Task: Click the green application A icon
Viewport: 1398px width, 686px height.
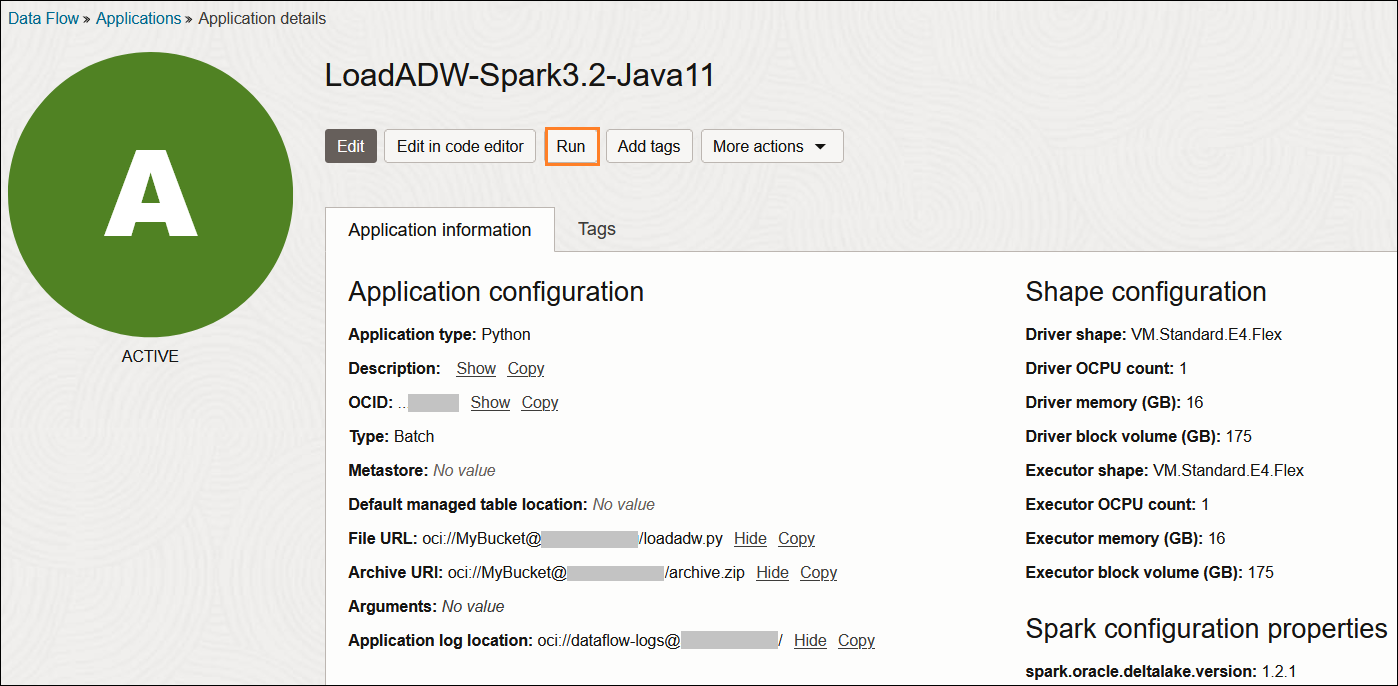Action: (150, 194)
